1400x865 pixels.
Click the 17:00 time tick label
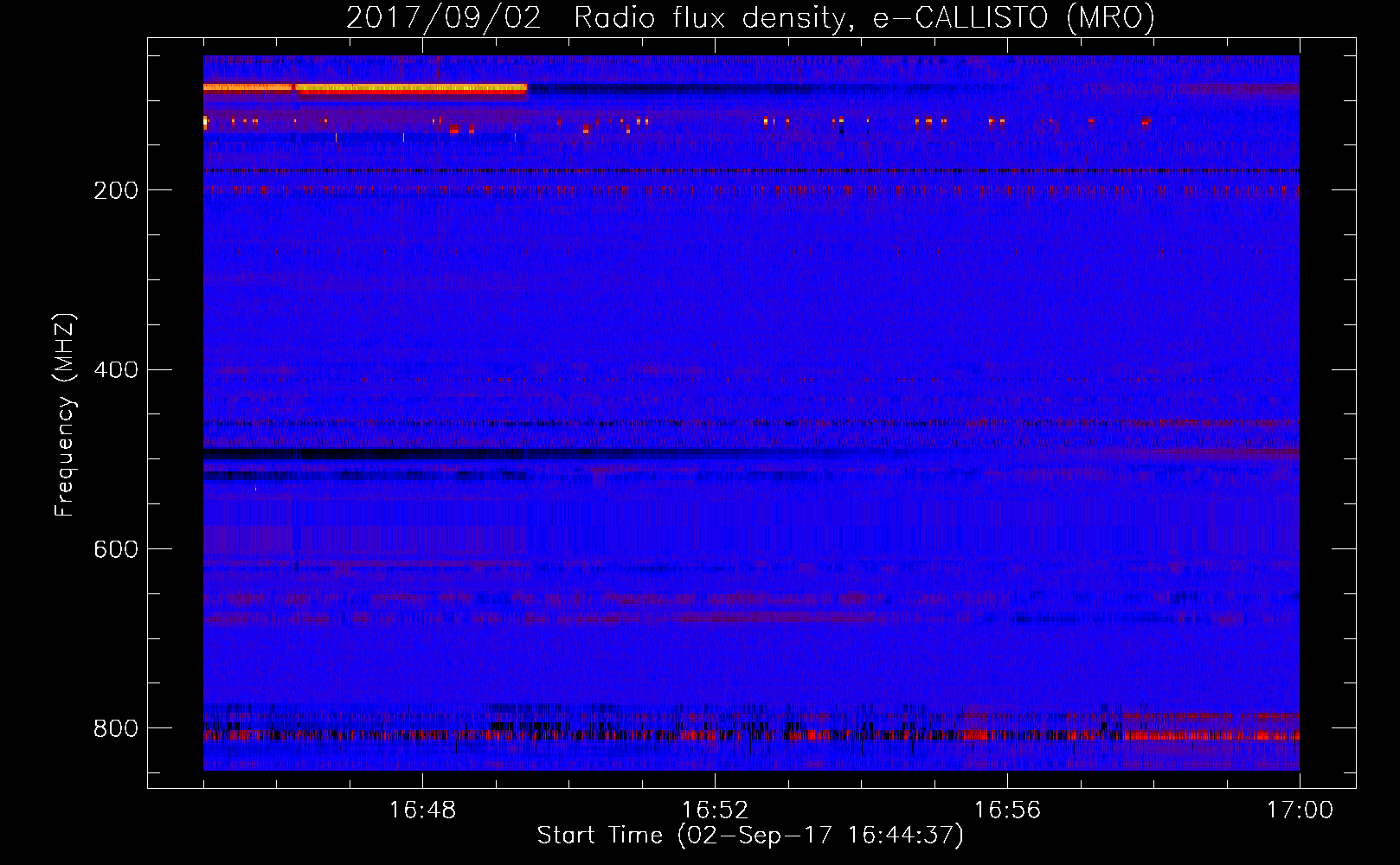coord(1300,811)
